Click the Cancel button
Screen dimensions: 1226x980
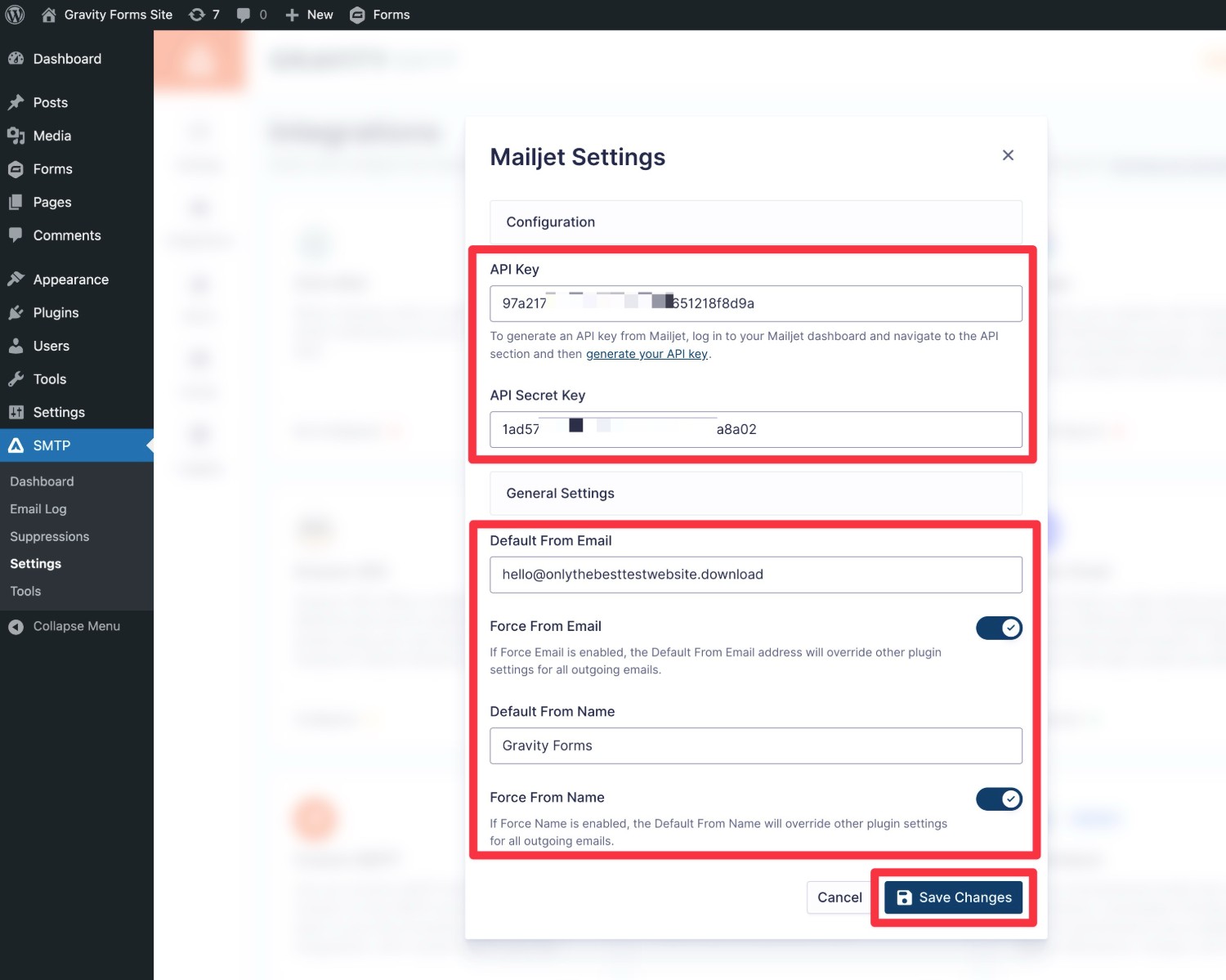(839, 897)
